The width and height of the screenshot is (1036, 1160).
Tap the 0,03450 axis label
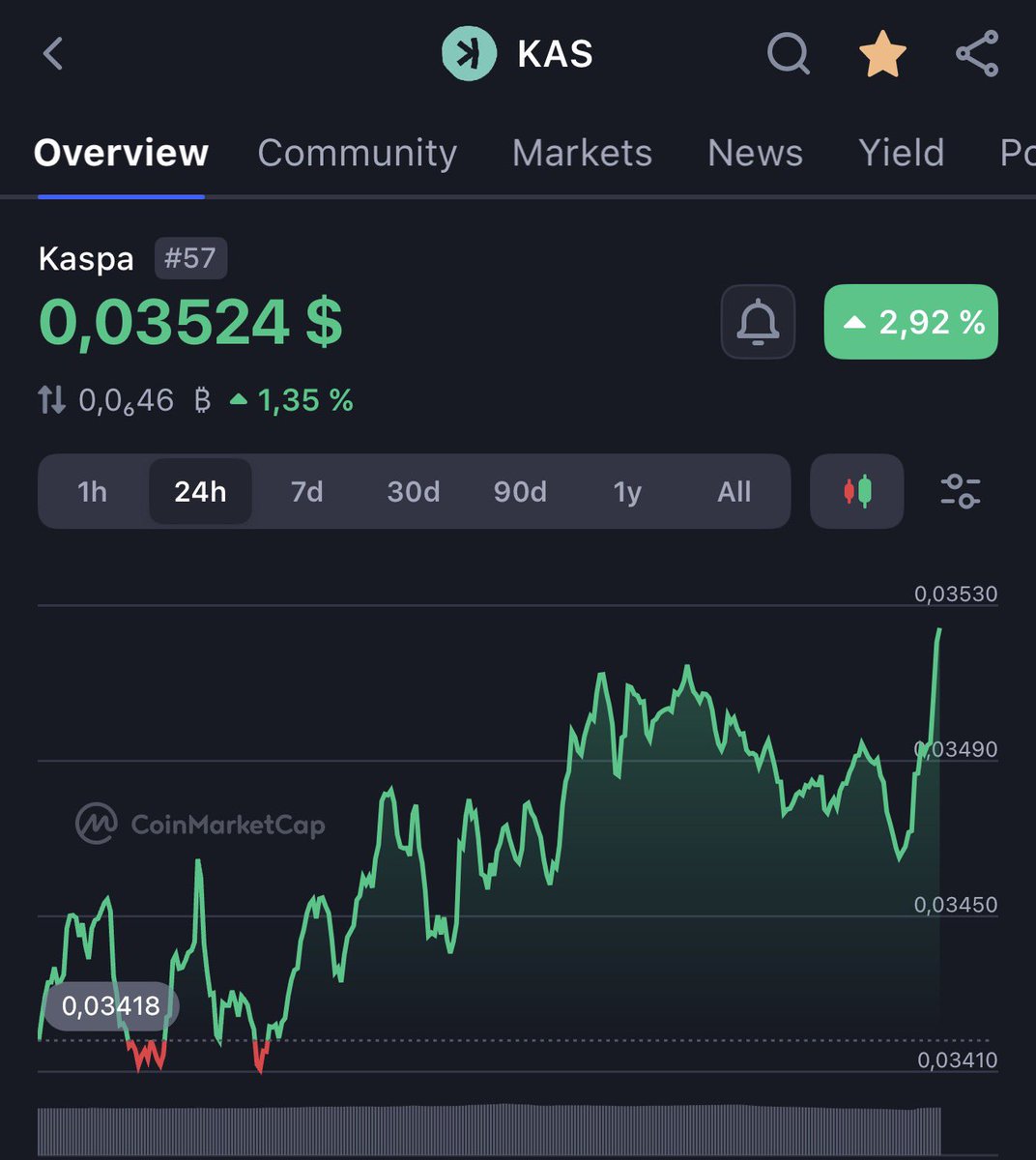pos(956,905)
